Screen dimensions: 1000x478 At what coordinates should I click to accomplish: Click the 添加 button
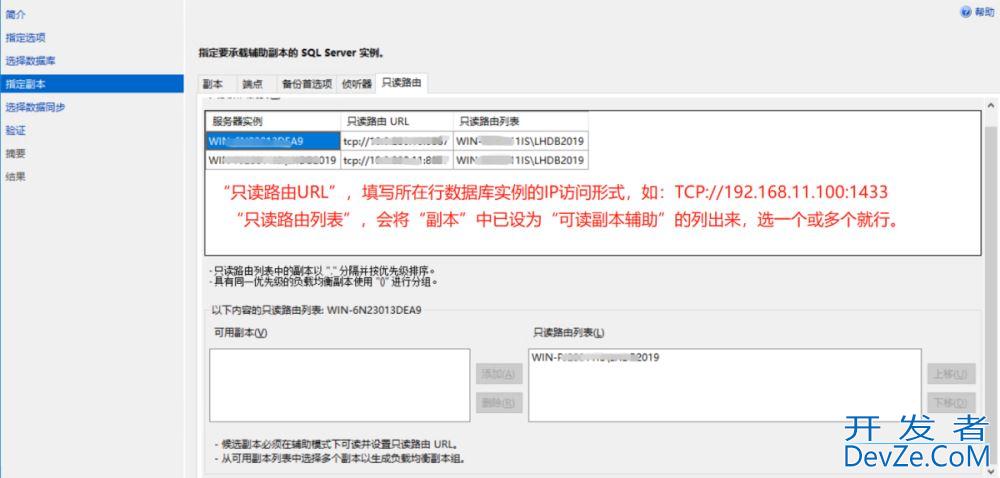pyautogui.click(x=499, y=373)
